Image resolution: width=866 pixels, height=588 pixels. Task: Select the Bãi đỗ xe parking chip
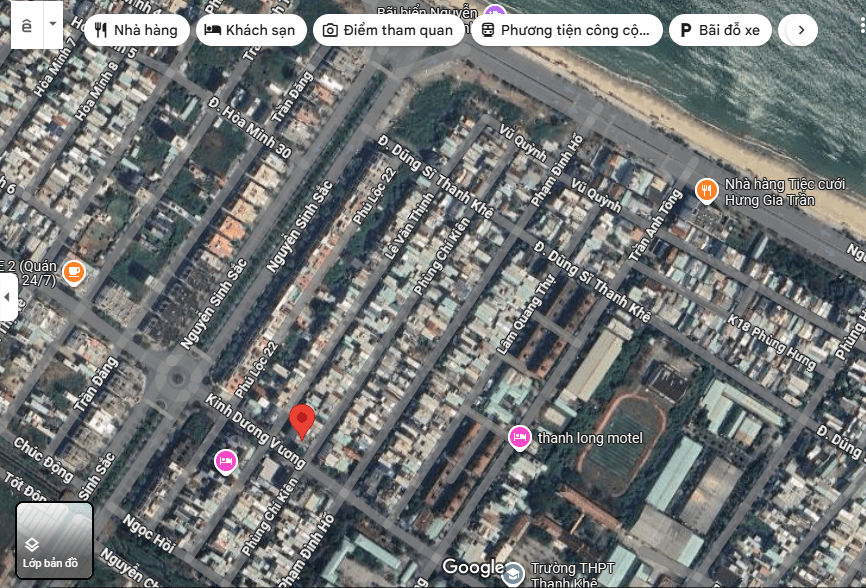pyautogui.click(x=720, y=30)
